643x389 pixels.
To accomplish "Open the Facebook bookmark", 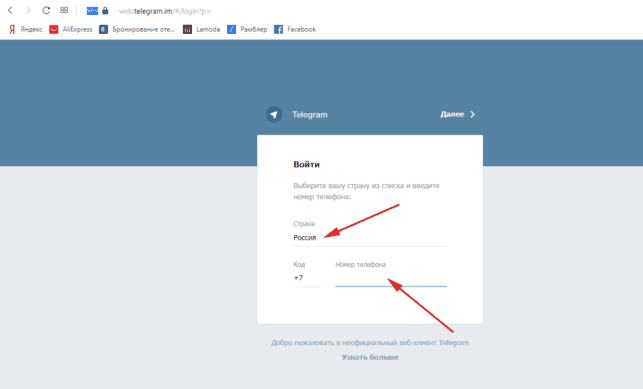I will click(x=295, y=29).
